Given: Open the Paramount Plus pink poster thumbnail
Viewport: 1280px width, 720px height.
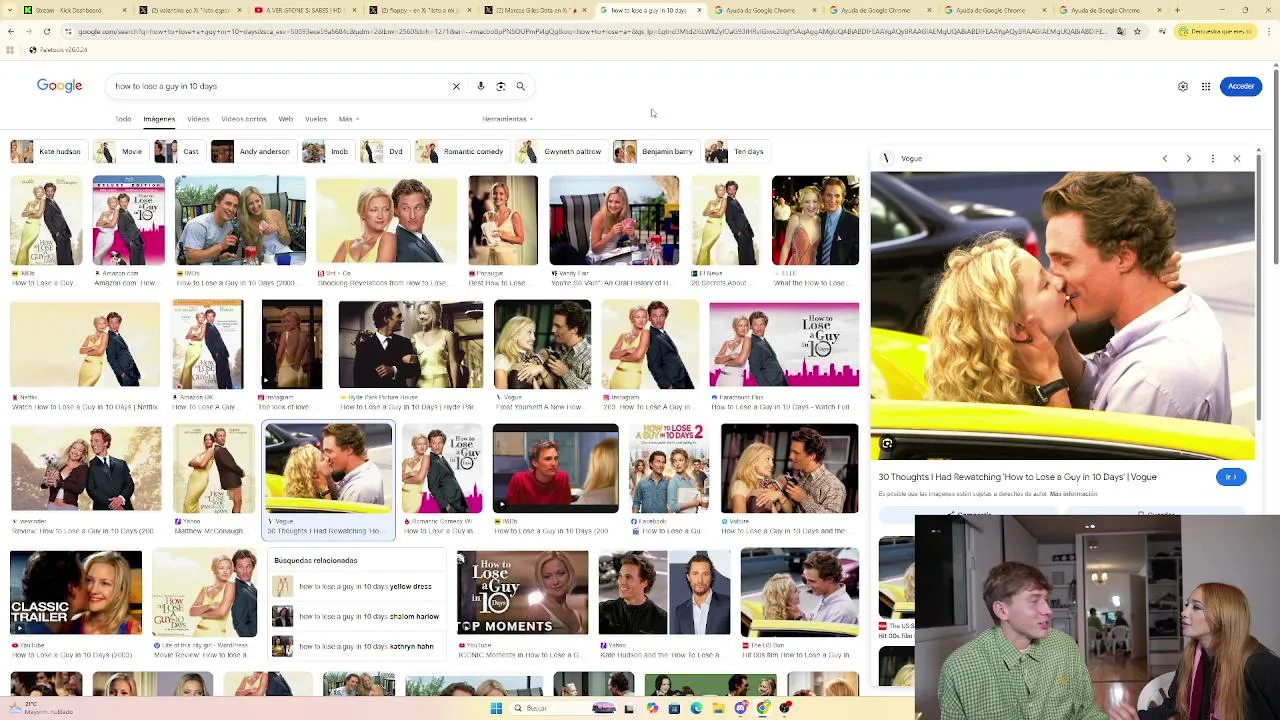Looking at the screenshot, I should tap(784, 344).
